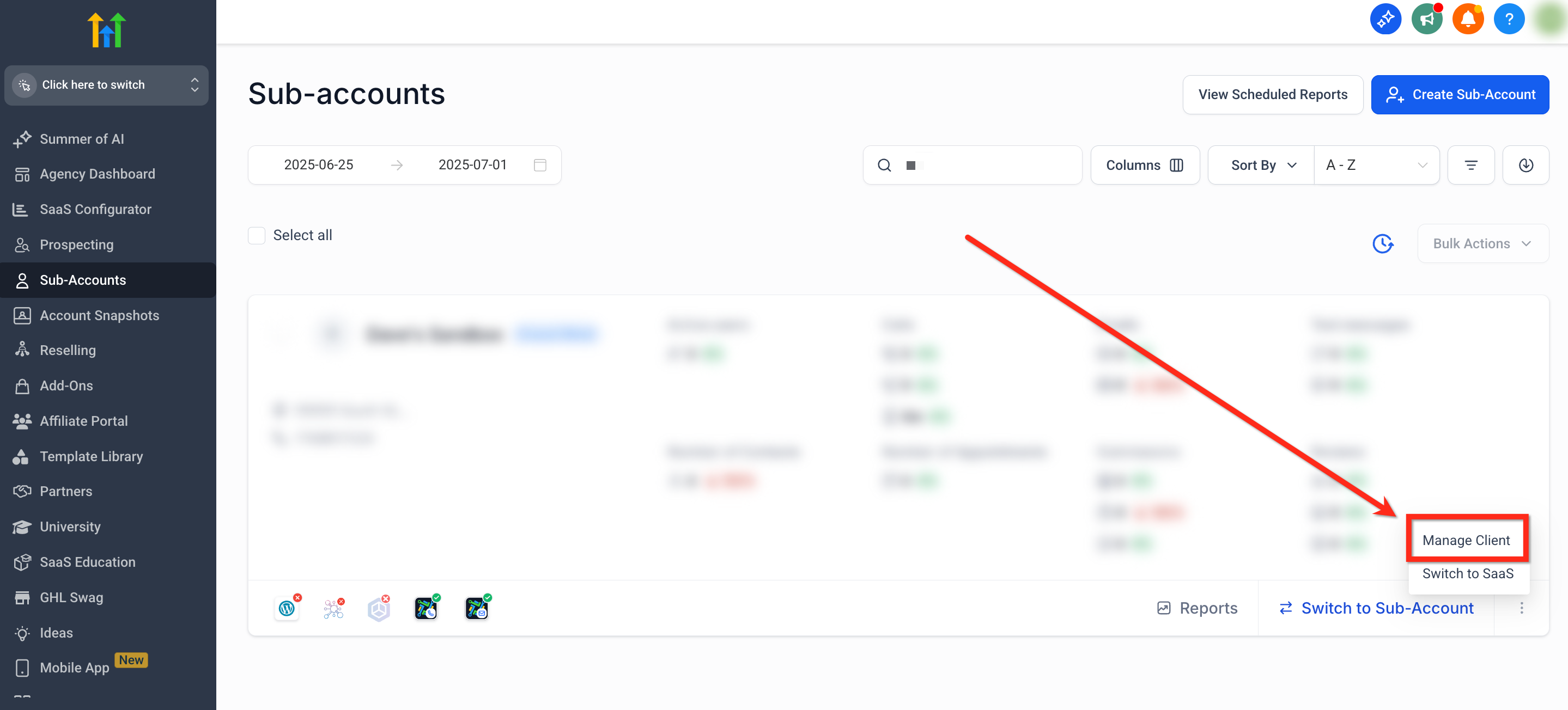This screenshot has height=710, width=1568.
Task: Expand the Click here to switch selector
Action: pos(107,85)
